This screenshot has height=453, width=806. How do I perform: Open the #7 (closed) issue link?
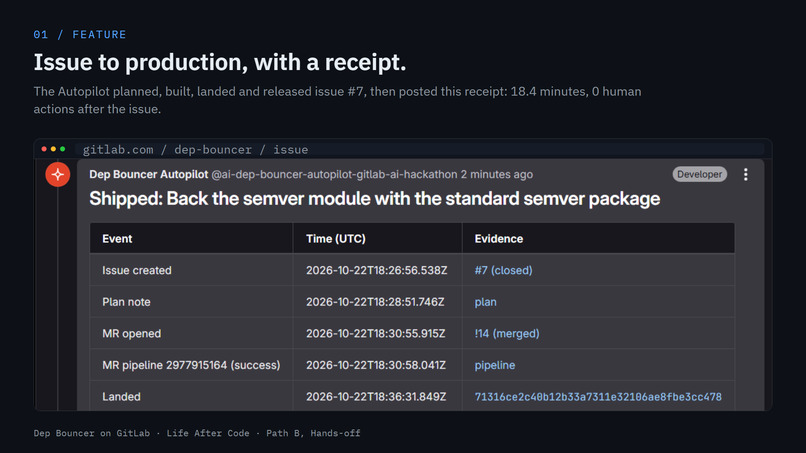click(503, 270)
